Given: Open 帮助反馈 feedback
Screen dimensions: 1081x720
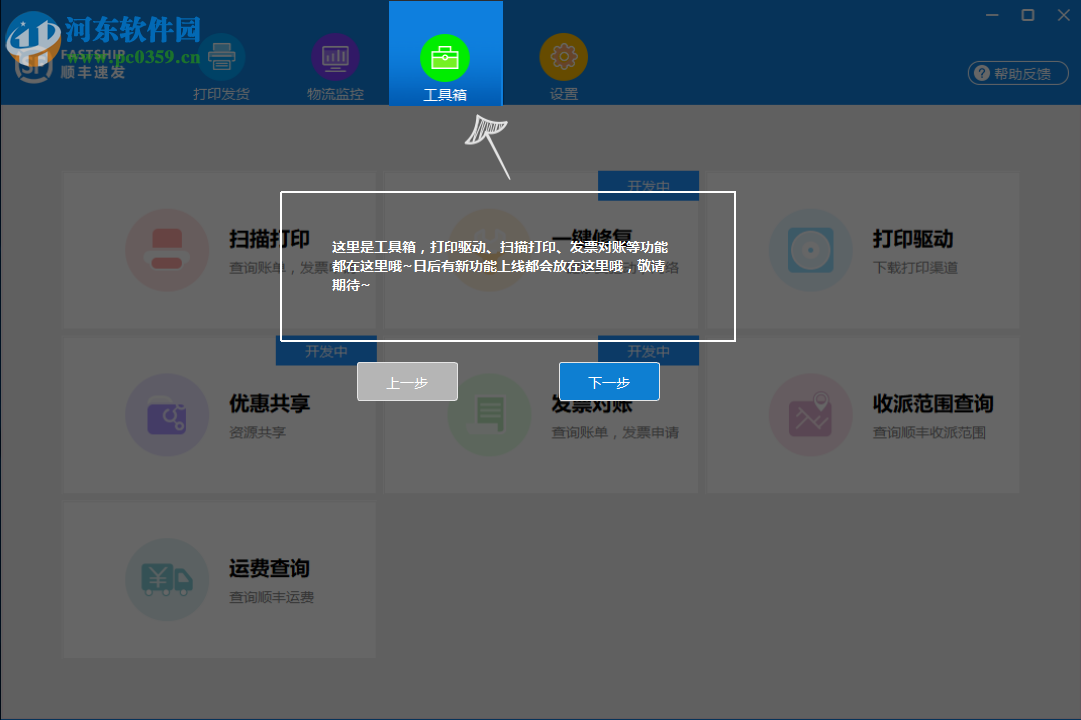Looking at the screenshot, I should pos(1017,72).
